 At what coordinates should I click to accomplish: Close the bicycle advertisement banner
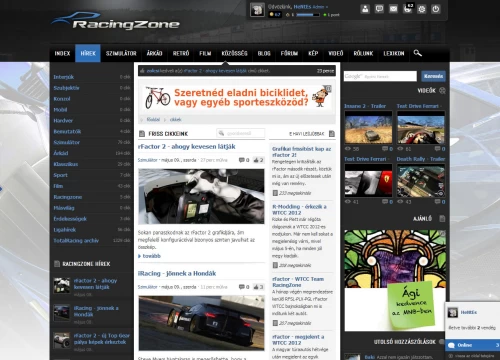[x=328, y=88]
